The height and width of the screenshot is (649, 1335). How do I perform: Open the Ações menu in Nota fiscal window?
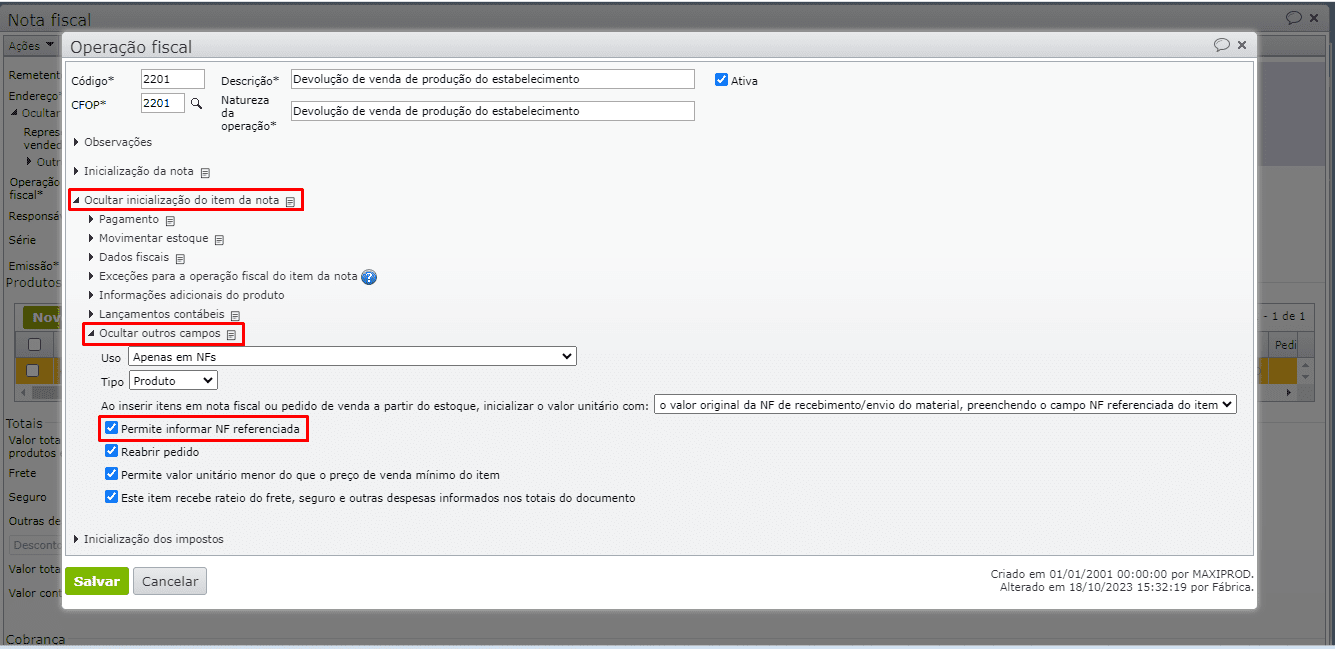pyautogui.click(x=31, y=46)
